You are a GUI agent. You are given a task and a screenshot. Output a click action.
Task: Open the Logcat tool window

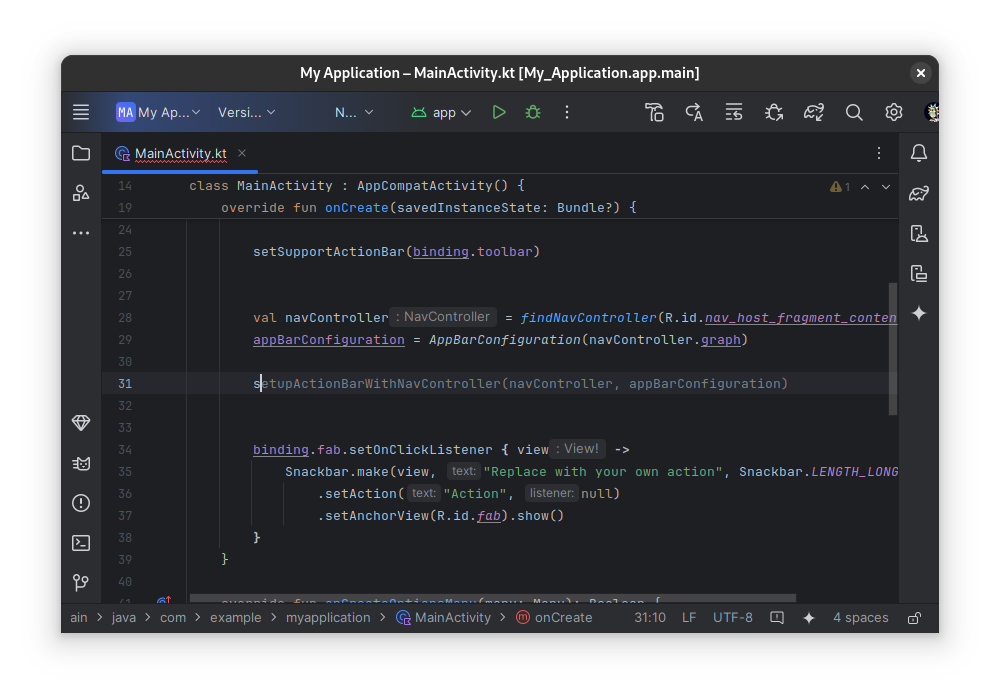click(x=80, y=463)
